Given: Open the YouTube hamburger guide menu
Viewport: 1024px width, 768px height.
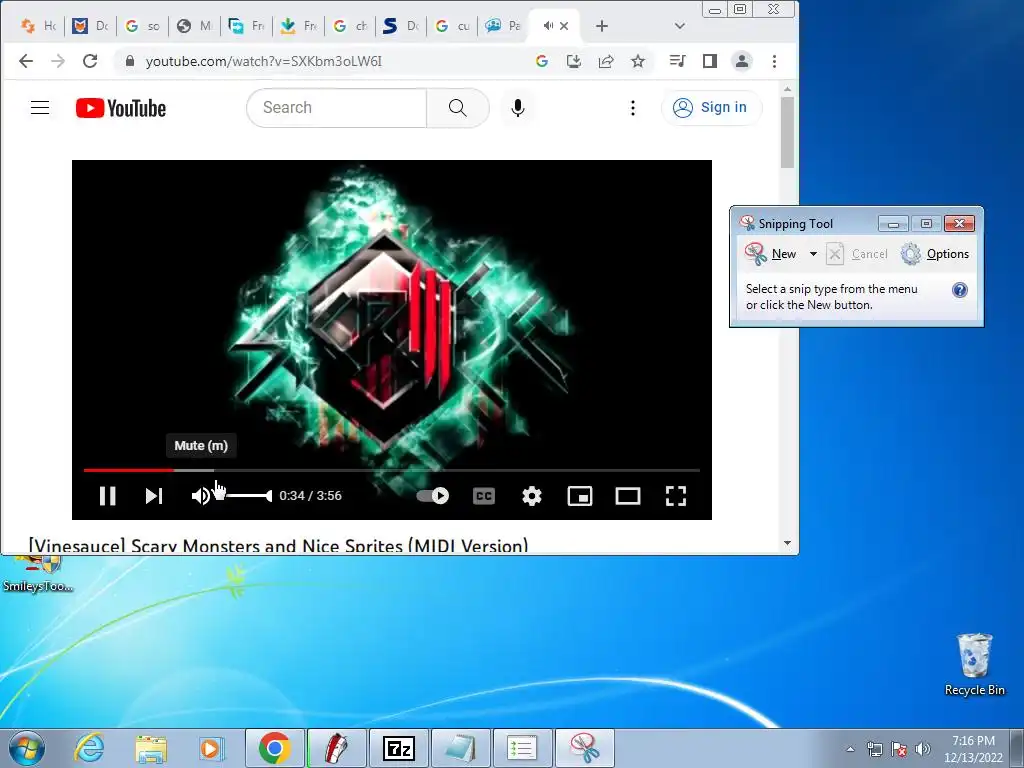Looking at the screenshot, I should pyautogui.click(x=40, y=108).
